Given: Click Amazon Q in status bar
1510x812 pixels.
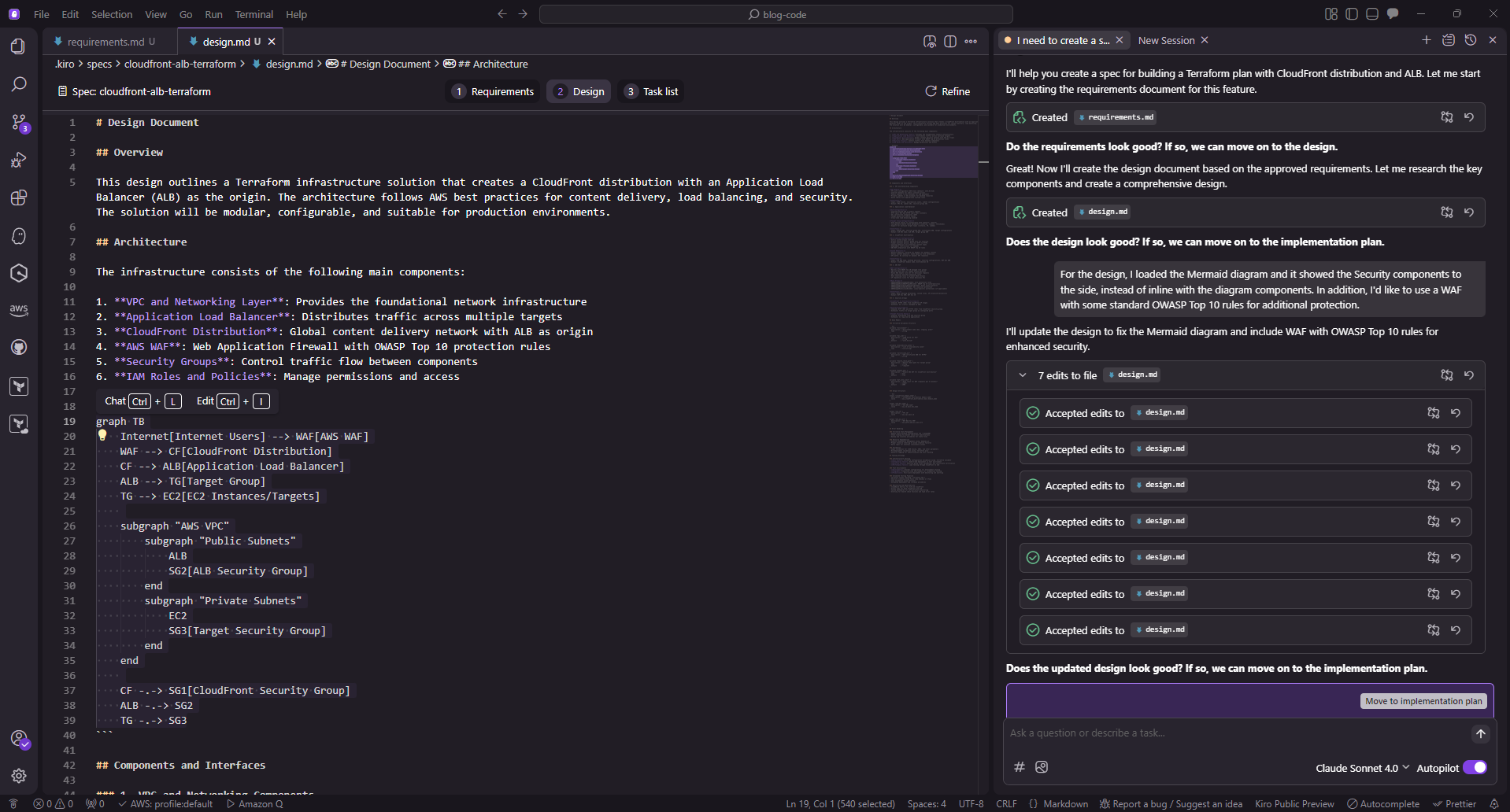Looking at the screenshot, I should tap(254, 804).
